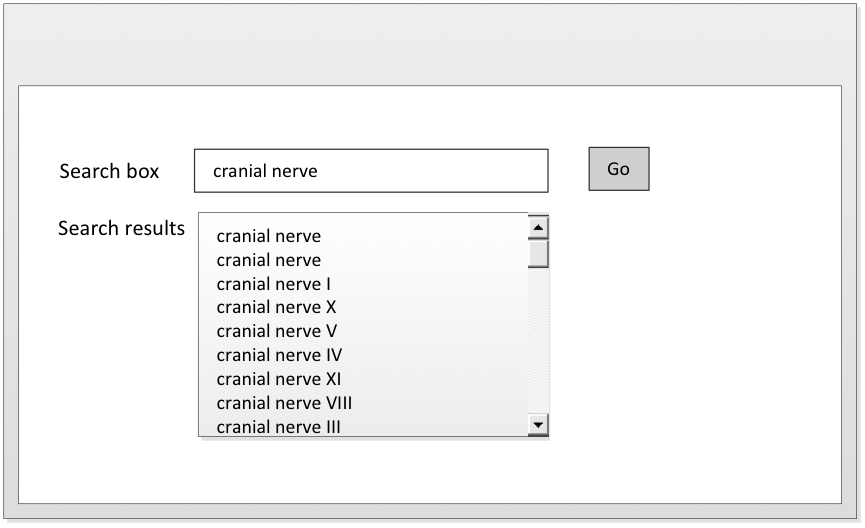The image size is (865, 528).
Task: Choose "cranial nerve I" from results
Action: [x=273, y=284]
